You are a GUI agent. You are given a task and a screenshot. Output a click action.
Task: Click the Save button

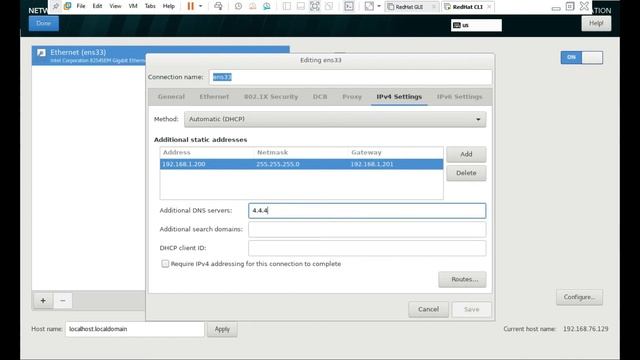[471, 309]
